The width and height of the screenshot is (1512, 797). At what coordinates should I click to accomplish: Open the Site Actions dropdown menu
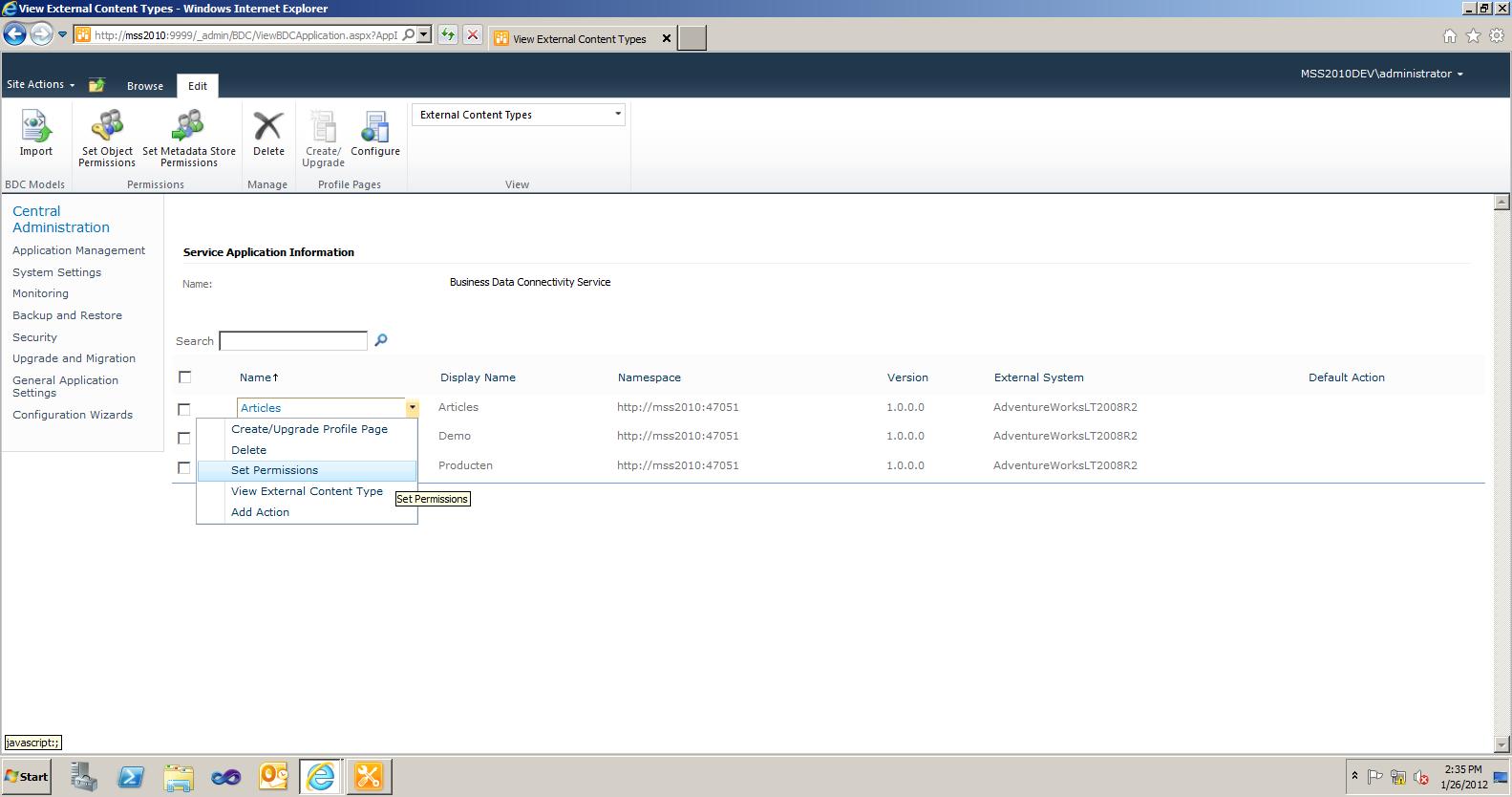tap(40, 84)
